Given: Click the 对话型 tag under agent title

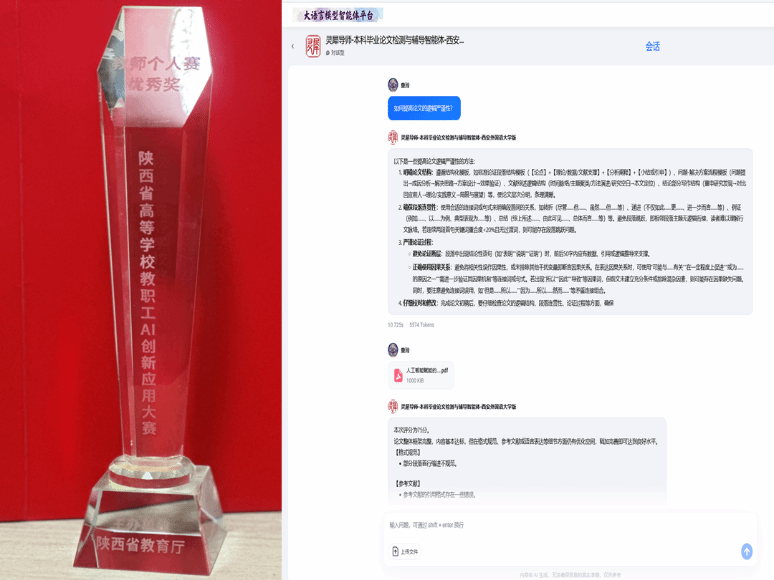Looking at the screenshot, I should (335, 53).
